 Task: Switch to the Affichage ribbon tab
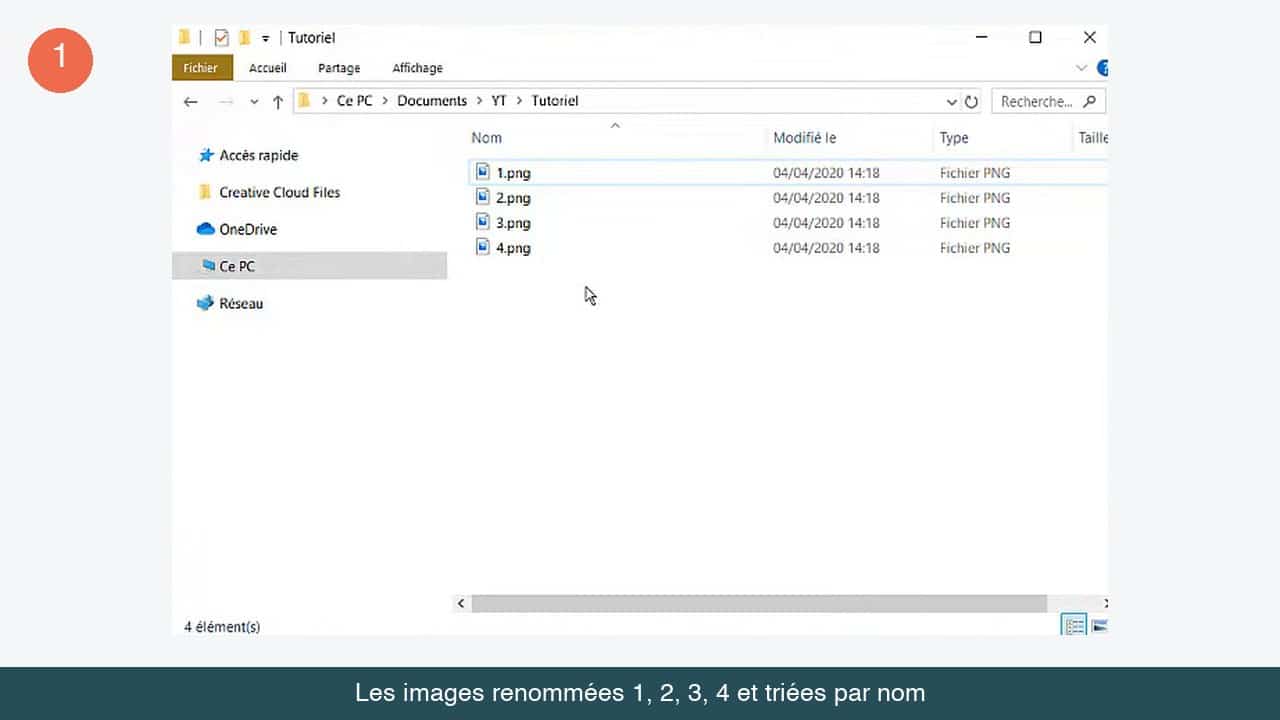point(417,68)
